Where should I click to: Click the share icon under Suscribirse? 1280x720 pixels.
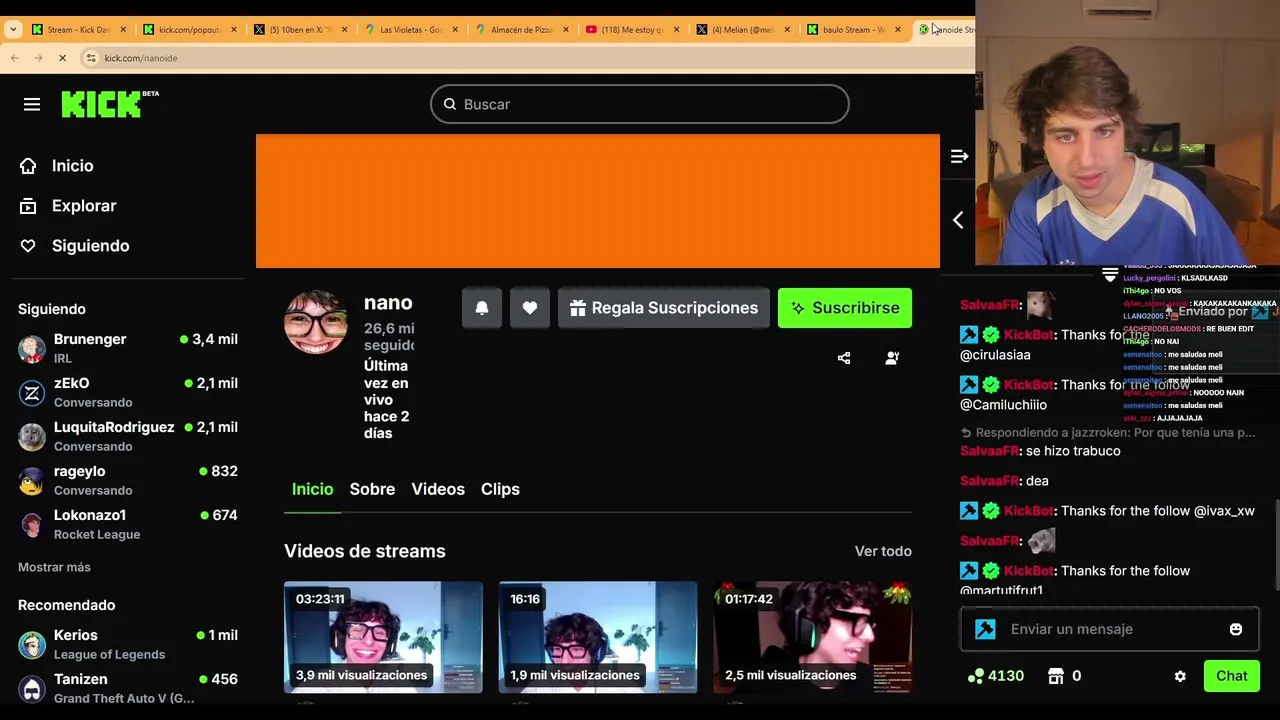tap(844, 358)
